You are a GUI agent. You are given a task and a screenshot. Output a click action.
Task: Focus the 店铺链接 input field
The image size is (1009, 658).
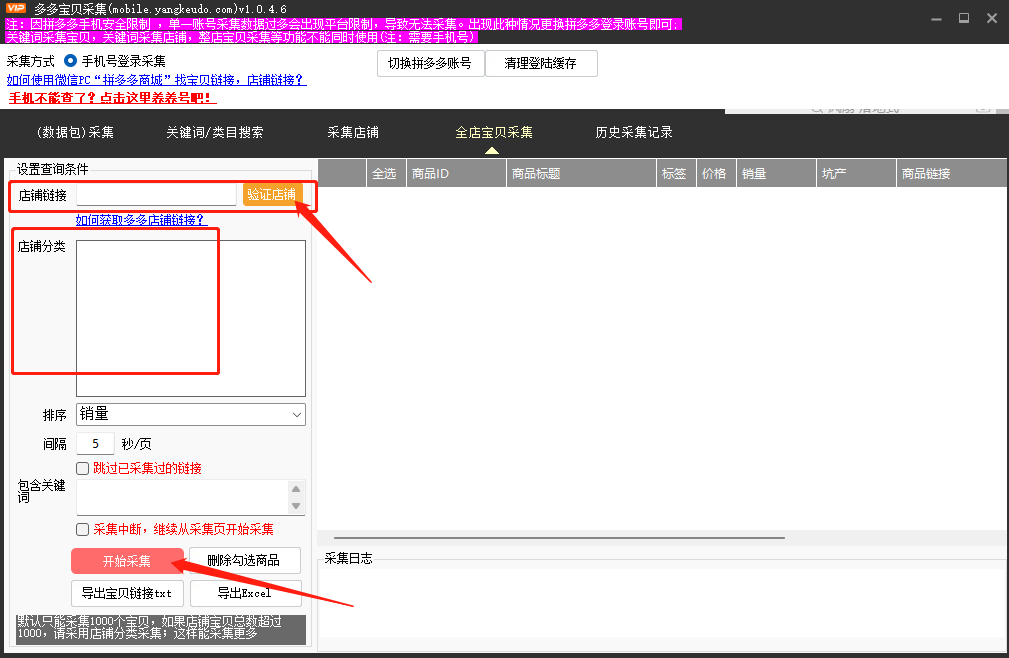click(x=156, y=195)
